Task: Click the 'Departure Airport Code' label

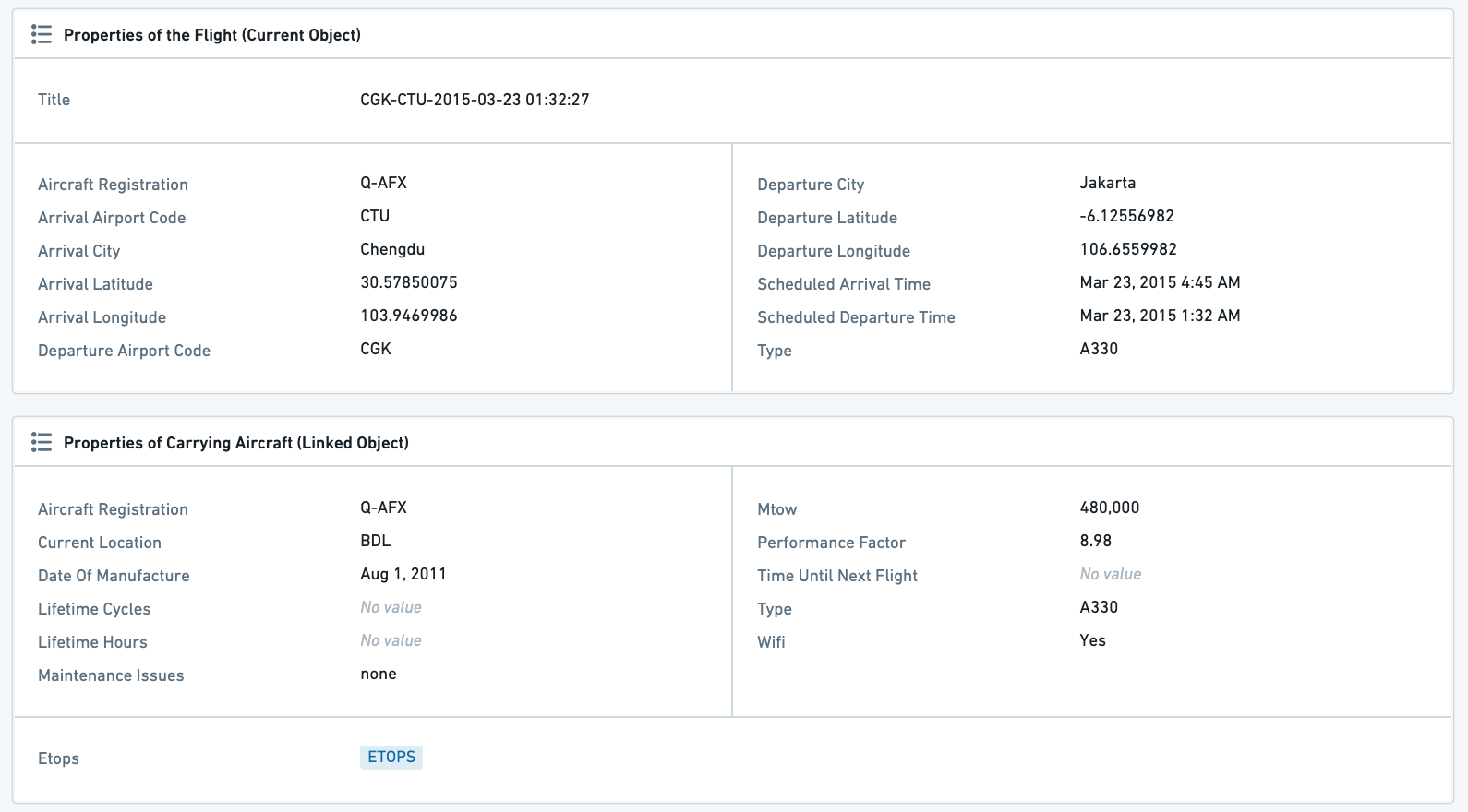Action: point(124,351)
